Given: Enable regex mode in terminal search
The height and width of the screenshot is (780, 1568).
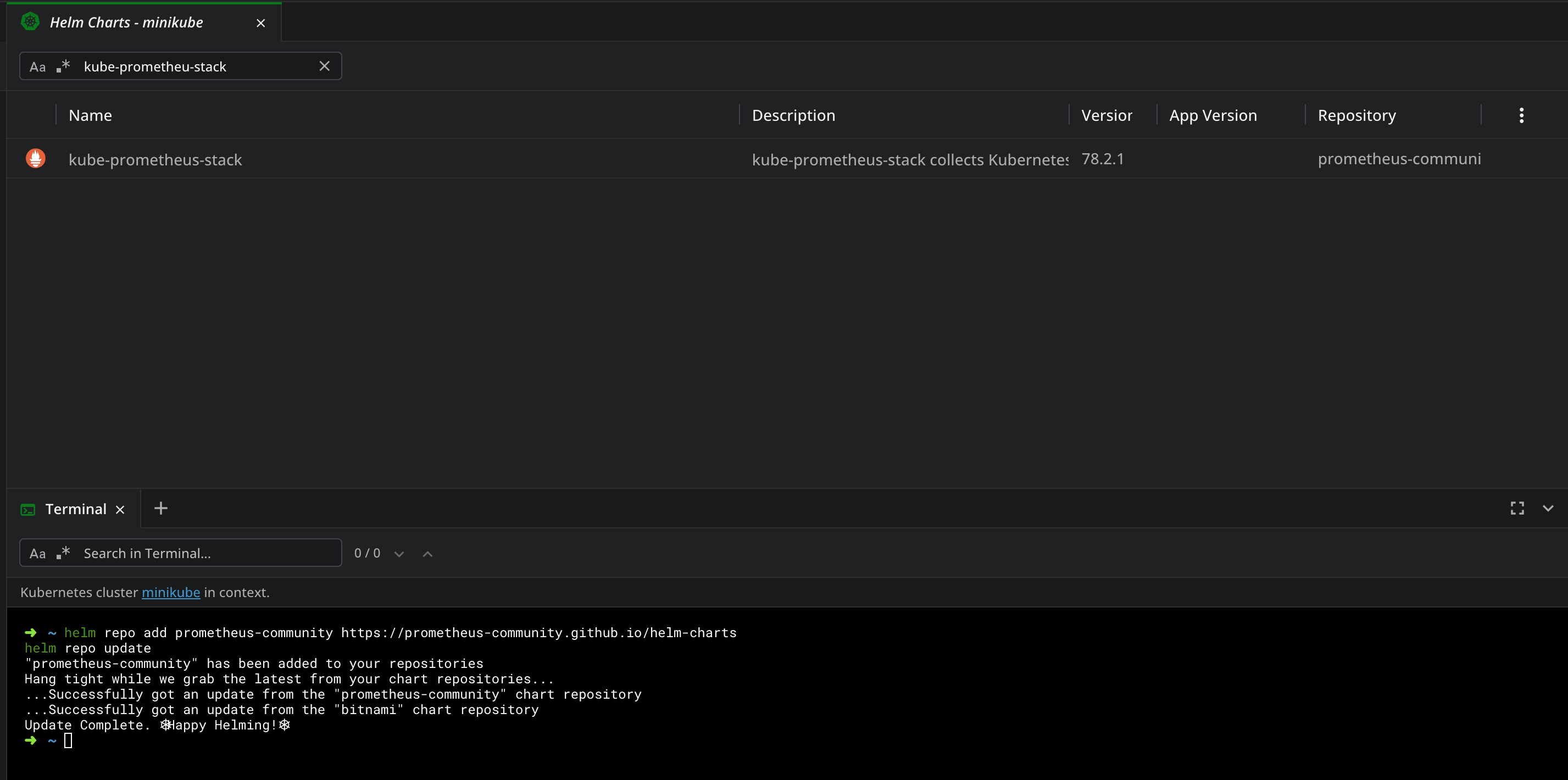Looking at the screenshot, I should [63, 553].
